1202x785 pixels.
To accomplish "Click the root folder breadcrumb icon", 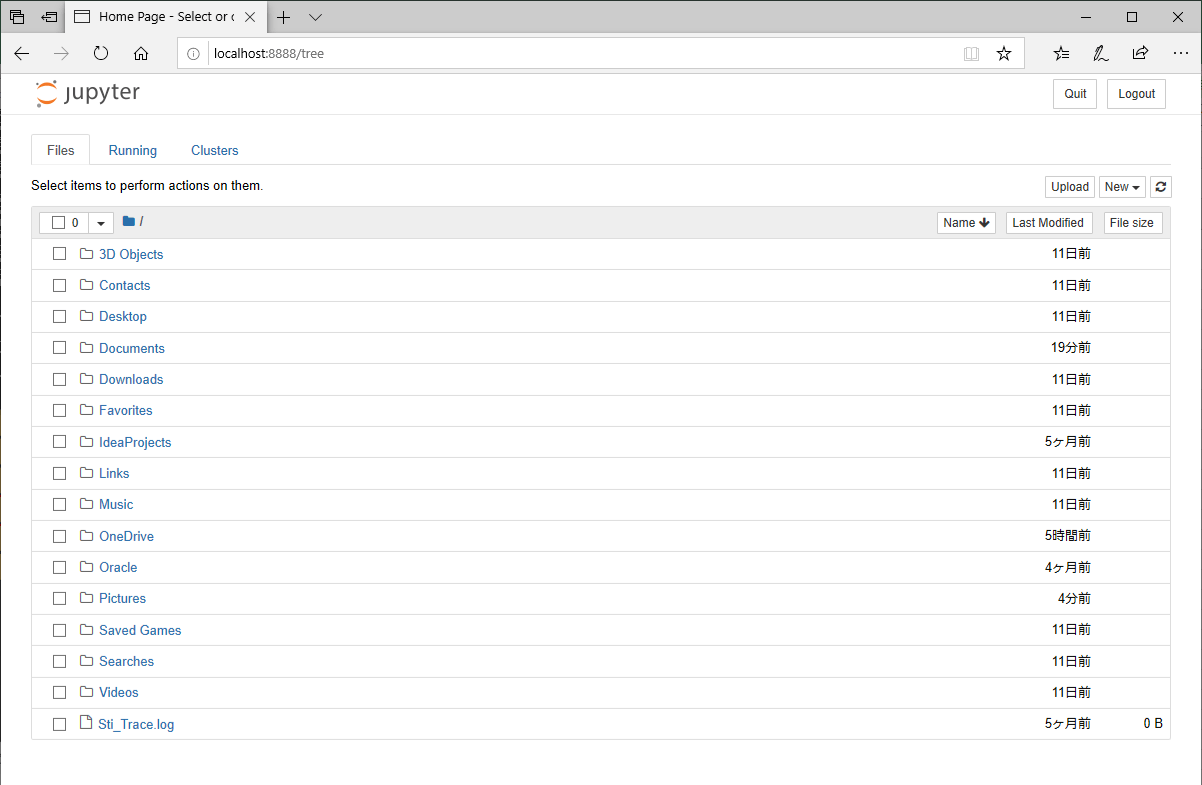I will tap(128, 221).
